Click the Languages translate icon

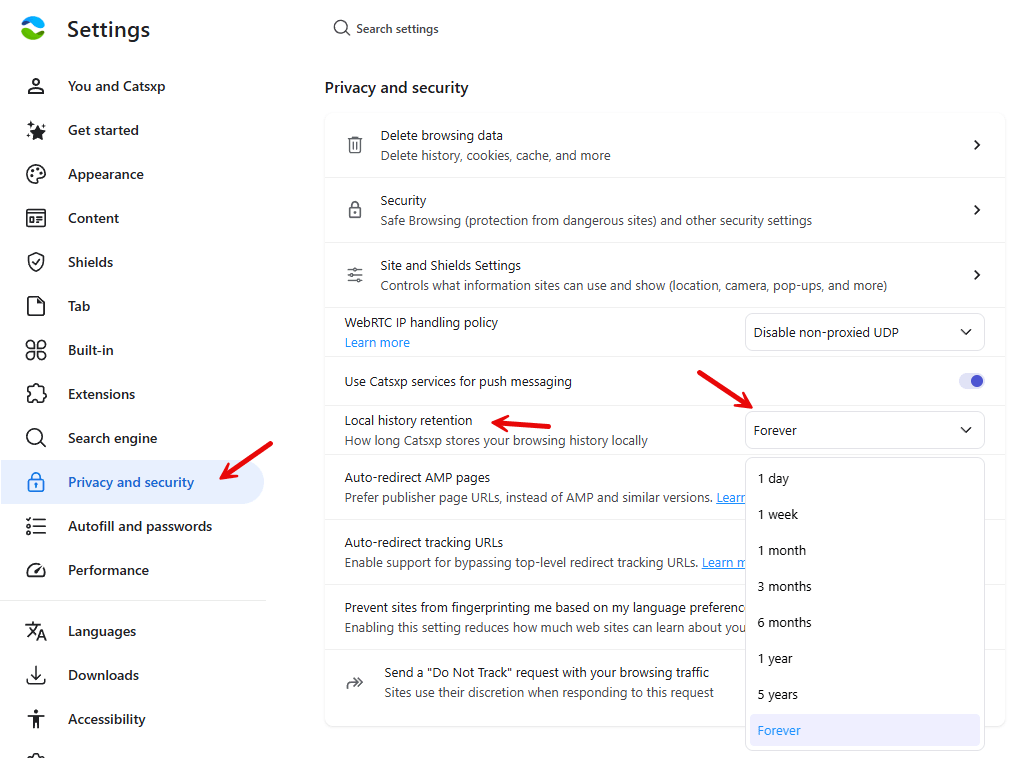(x=36, y=631)
